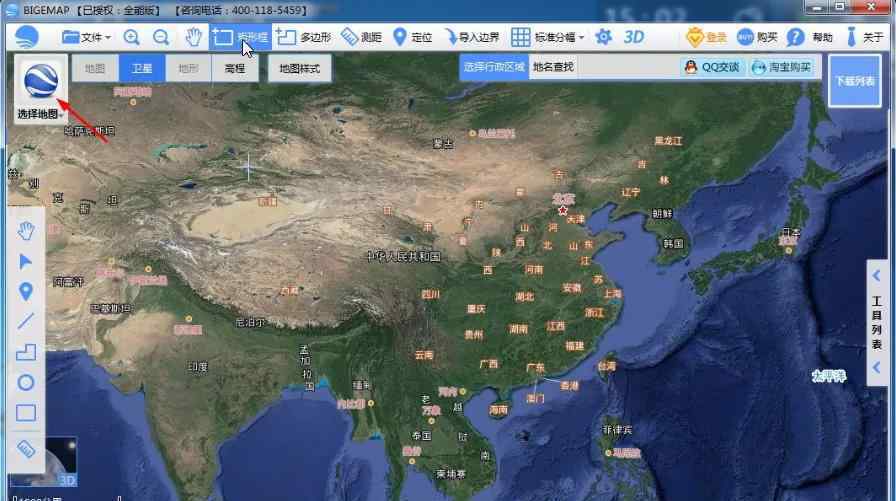Switch to the 地形 terrain tab
The width and height of the screenshot is (896, 501).
(x=188, y=69)
